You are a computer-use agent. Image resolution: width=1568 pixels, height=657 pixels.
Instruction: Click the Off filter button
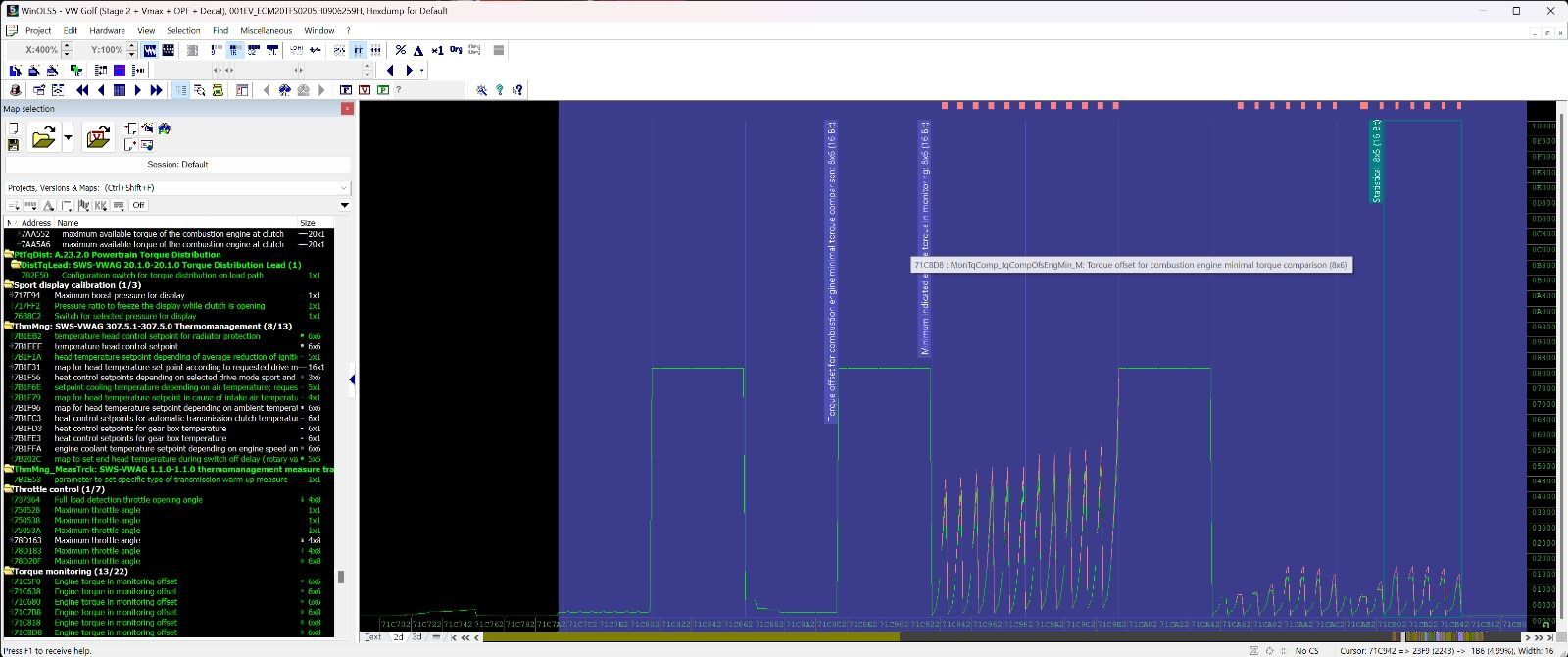click(x=138, y=205)
